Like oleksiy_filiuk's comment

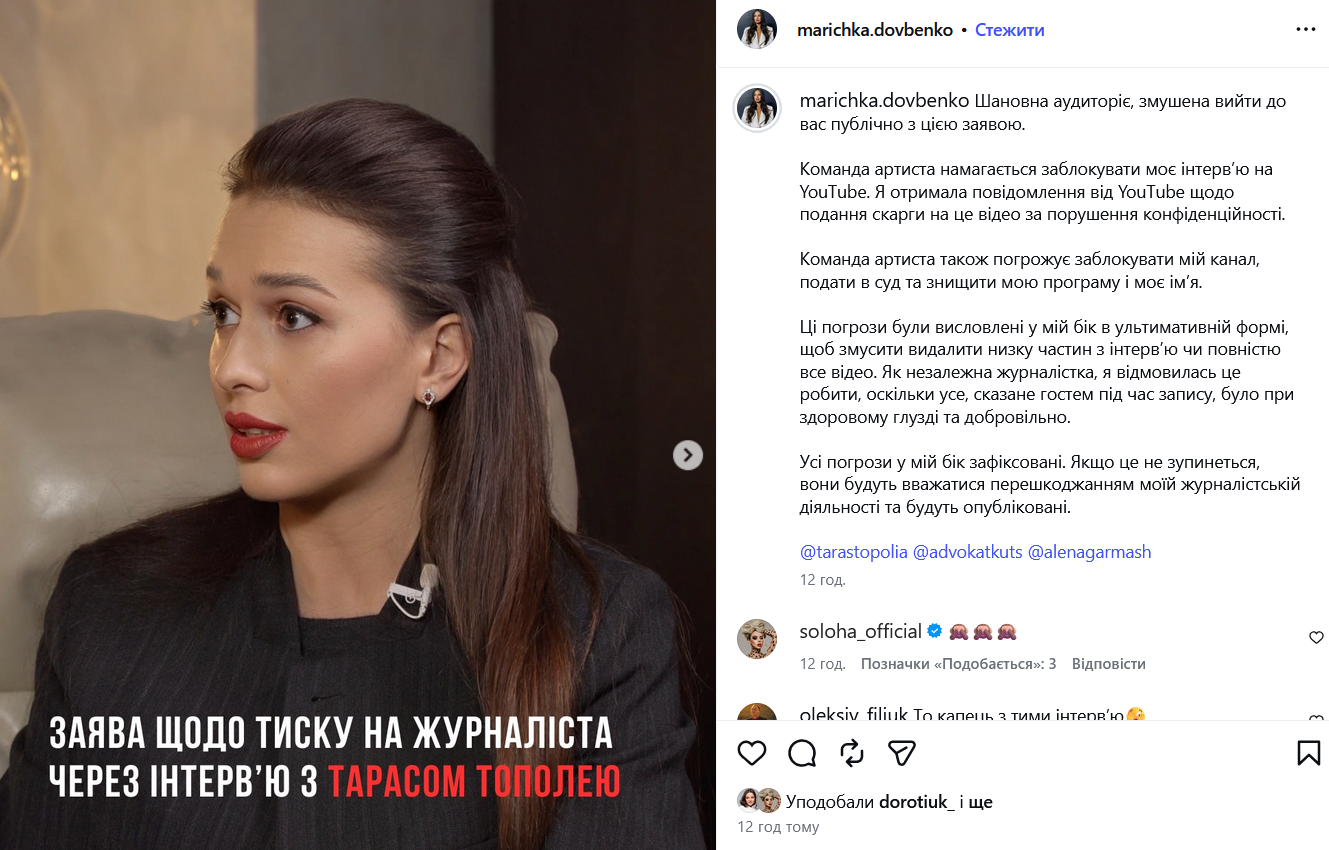(x=1316, y=719)
